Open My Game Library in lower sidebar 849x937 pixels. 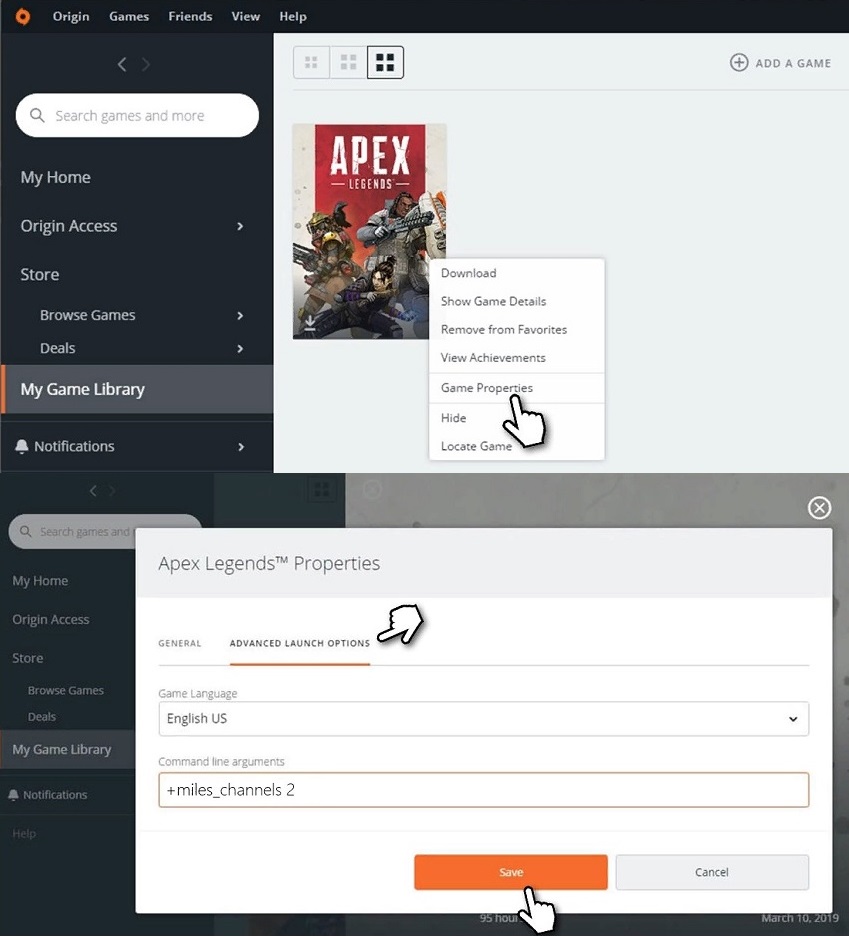pos(68,749)
